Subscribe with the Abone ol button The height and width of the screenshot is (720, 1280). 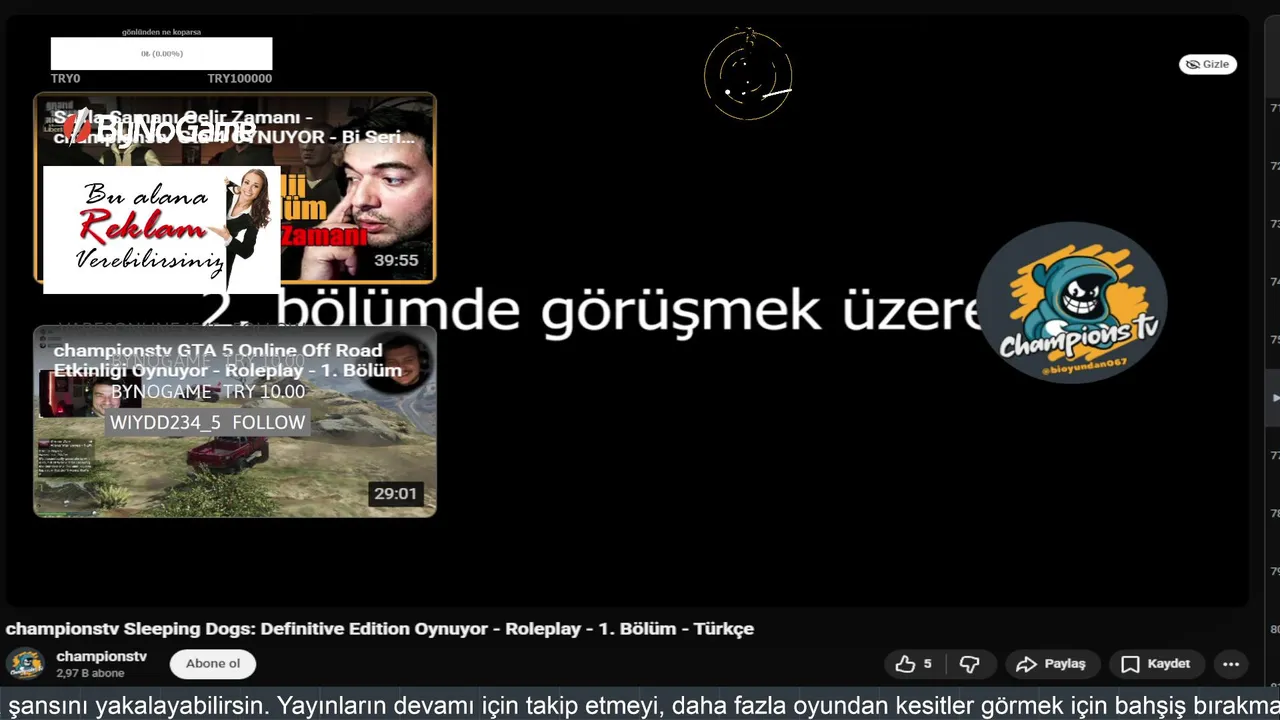click(213, 664)
